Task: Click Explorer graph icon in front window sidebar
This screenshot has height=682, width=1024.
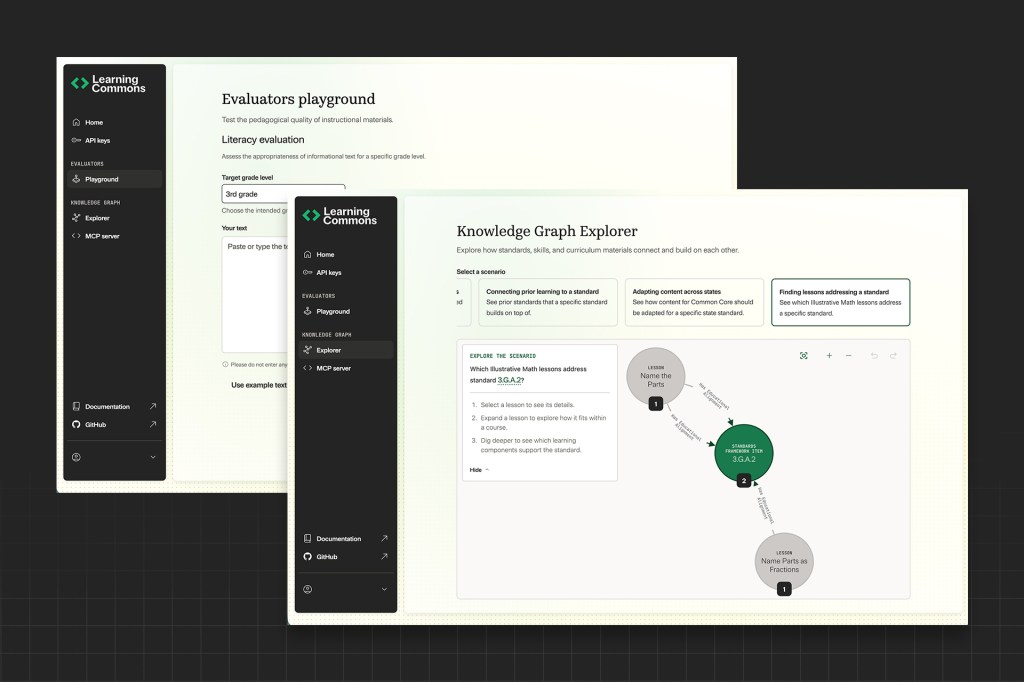Action: pyautogui.click(x=308, y=350)
